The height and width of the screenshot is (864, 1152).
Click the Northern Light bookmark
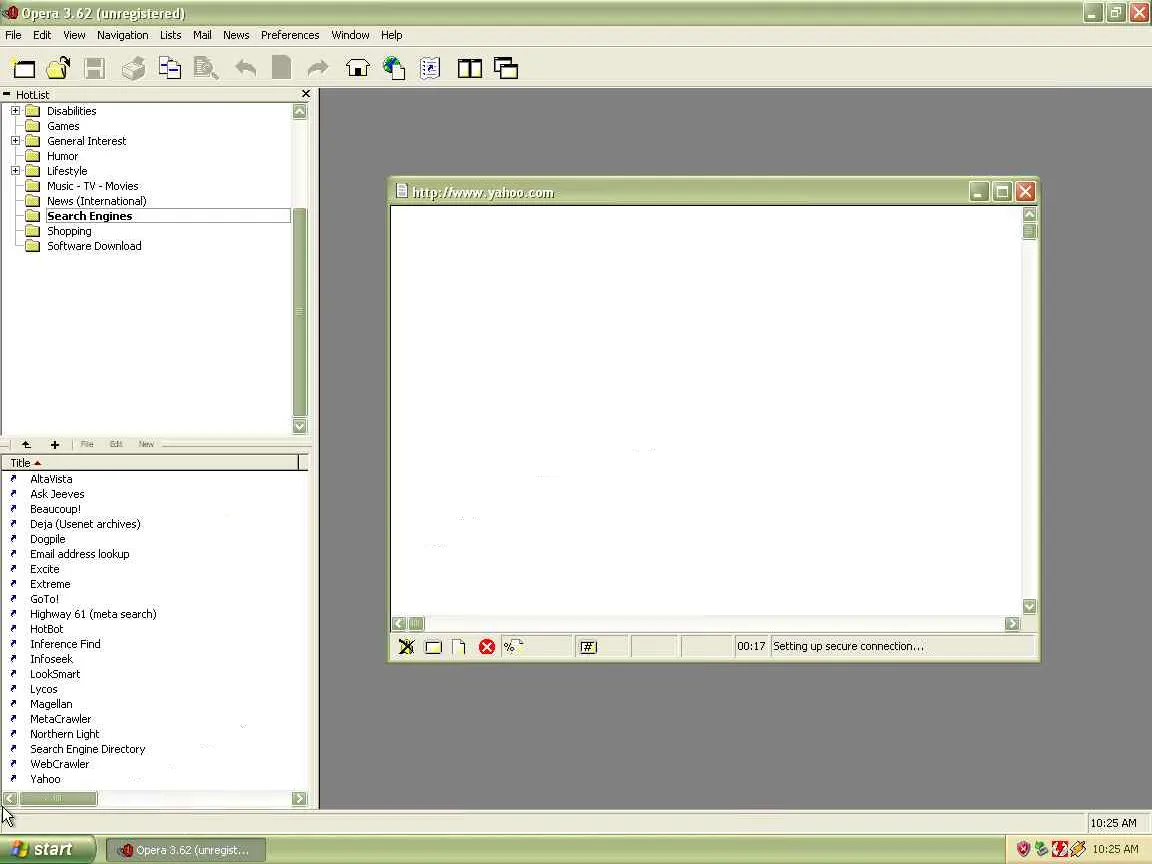[65, 734]
